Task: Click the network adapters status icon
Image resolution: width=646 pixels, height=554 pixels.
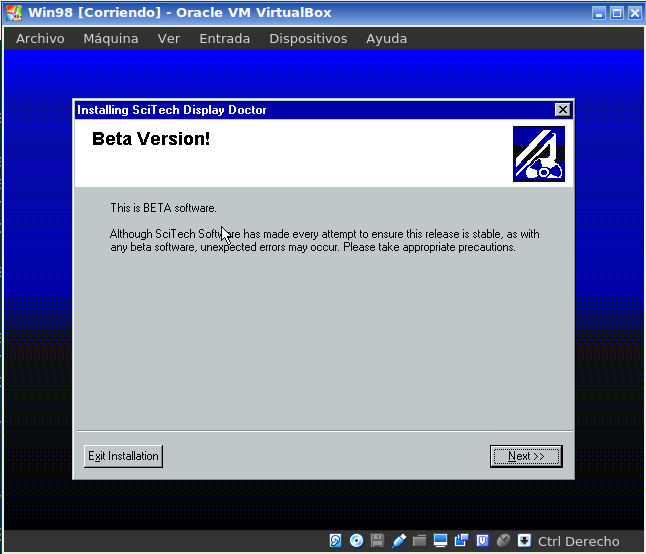Action: [x=461, y=540]
